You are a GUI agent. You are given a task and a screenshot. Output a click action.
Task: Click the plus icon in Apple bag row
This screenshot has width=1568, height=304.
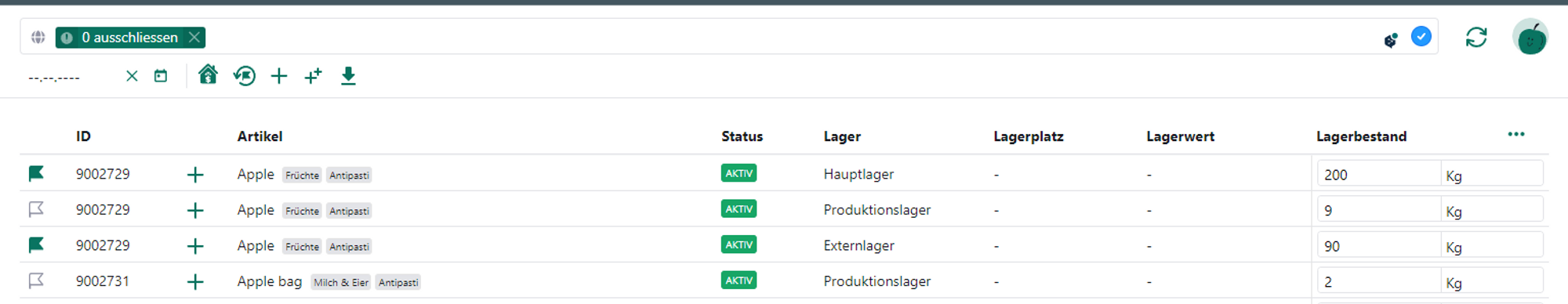195,282
